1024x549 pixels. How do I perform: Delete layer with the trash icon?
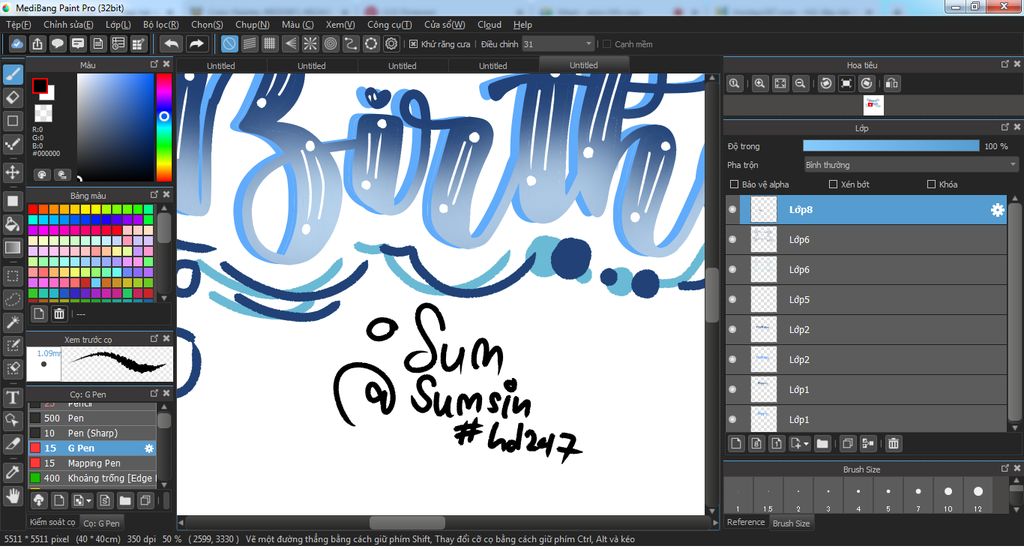tap(893, 444)
